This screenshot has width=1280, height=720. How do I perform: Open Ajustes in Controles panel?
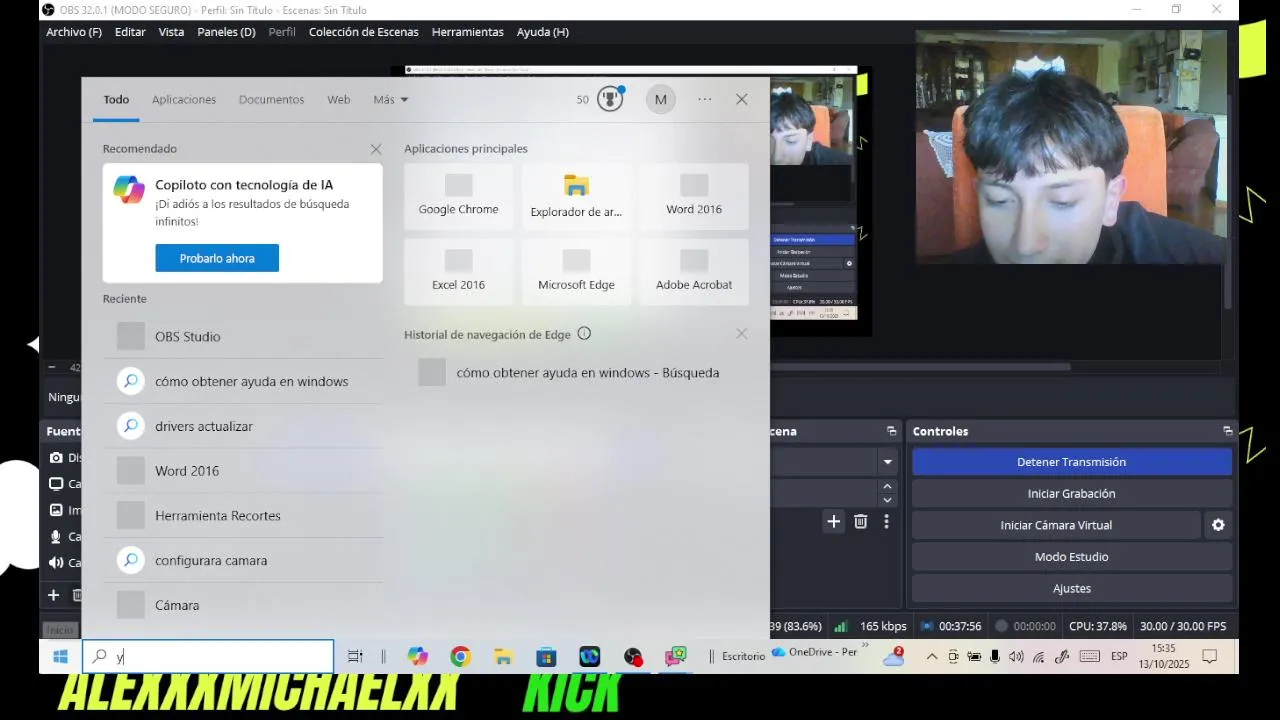[x=1071, y=589]
